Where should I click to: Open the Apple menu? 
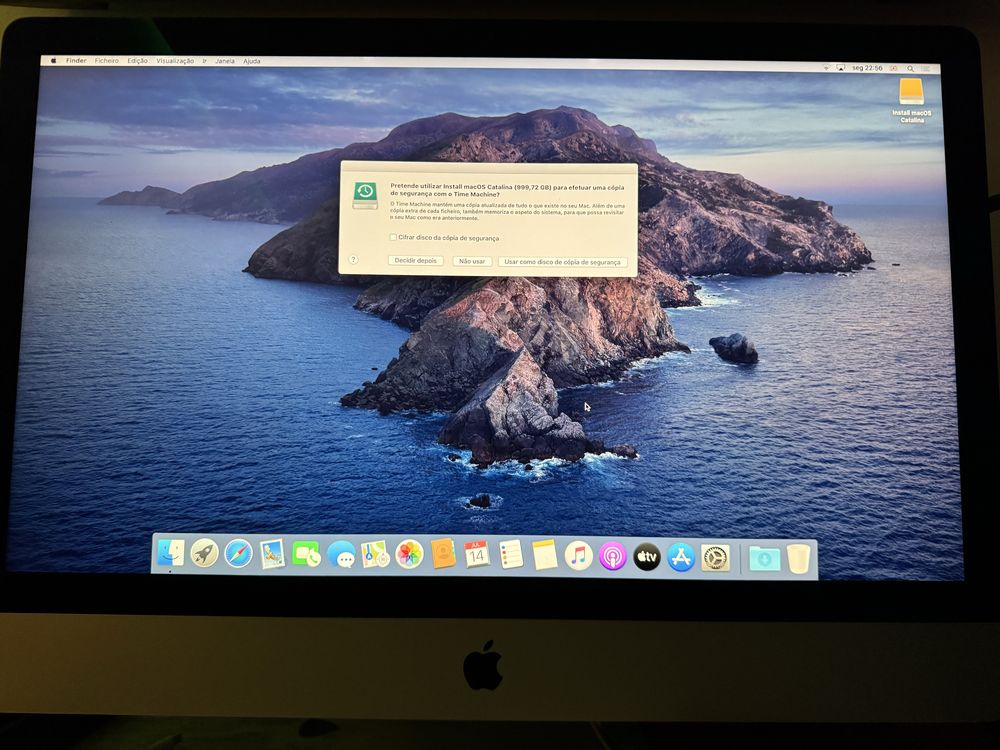[x=54, y=61]
